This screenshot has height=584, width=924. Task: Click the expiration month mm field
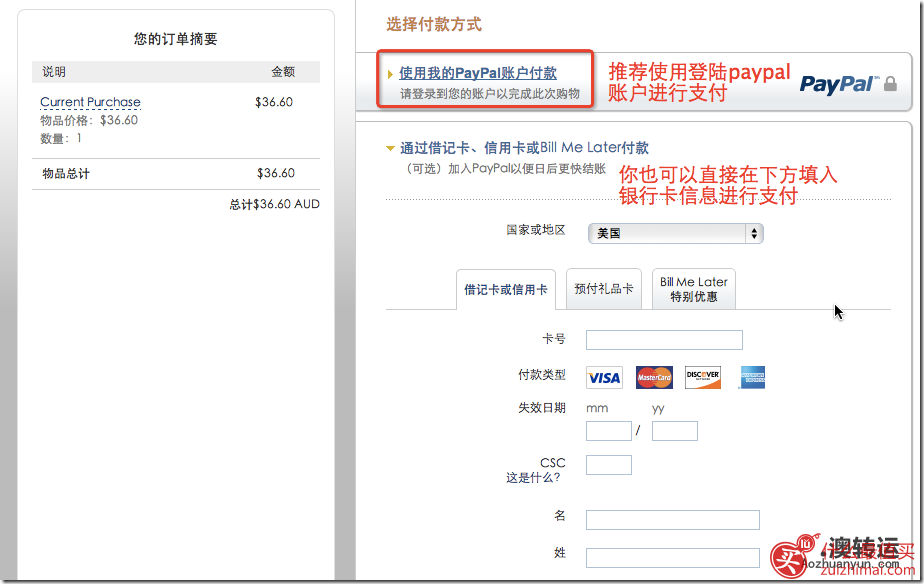pos(609,431)
